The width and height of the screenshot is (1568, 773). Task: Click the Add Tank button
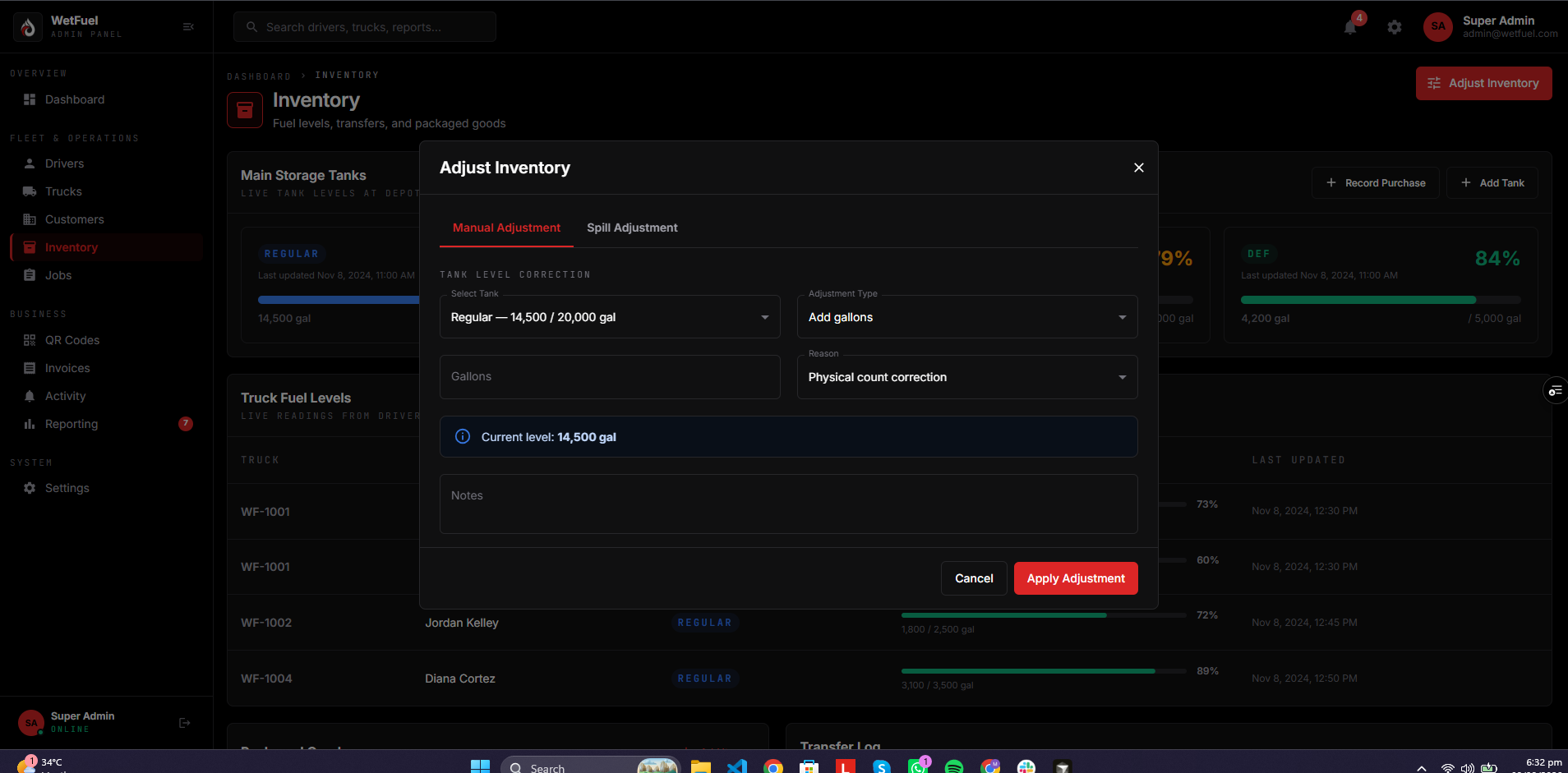[x=1492, y=183]
